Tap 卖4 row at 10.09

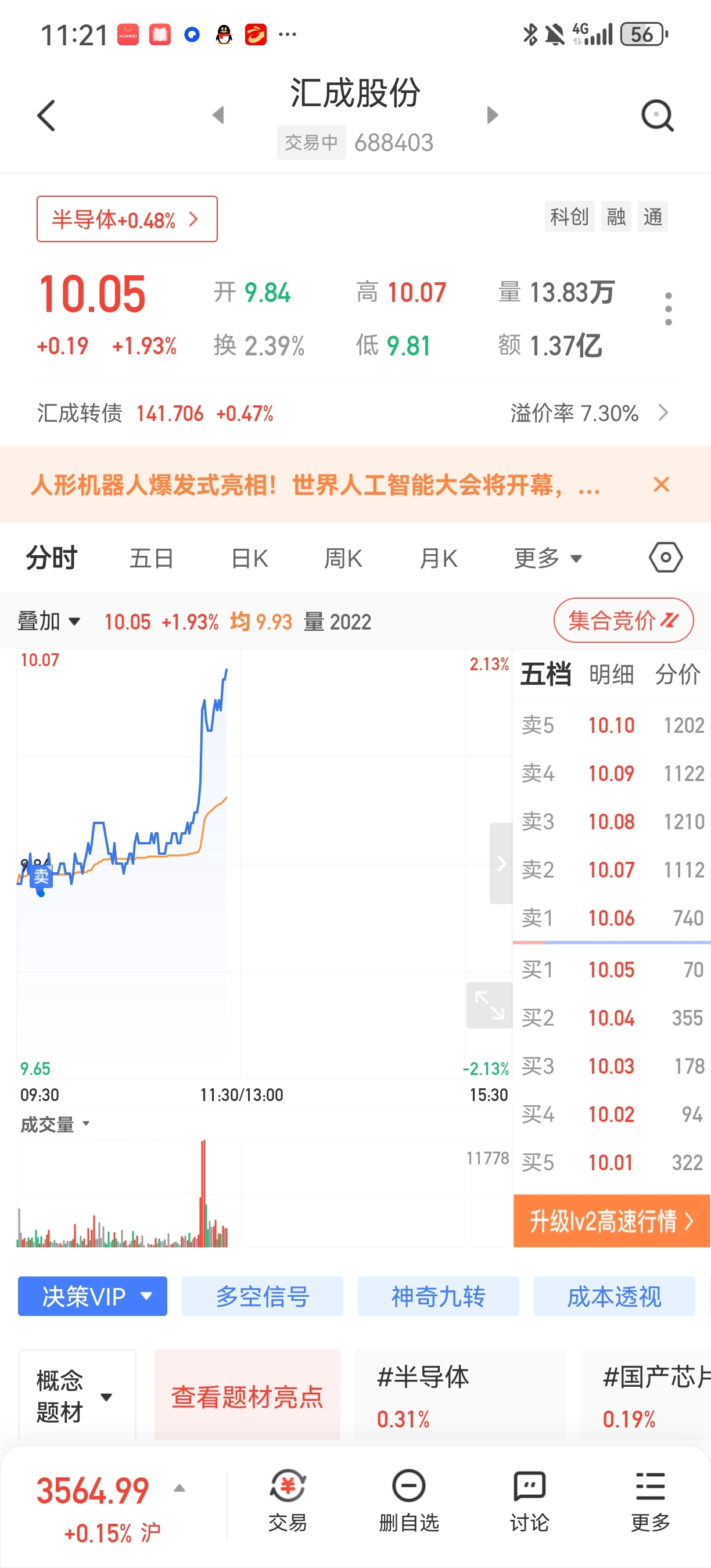coord(612,773)
